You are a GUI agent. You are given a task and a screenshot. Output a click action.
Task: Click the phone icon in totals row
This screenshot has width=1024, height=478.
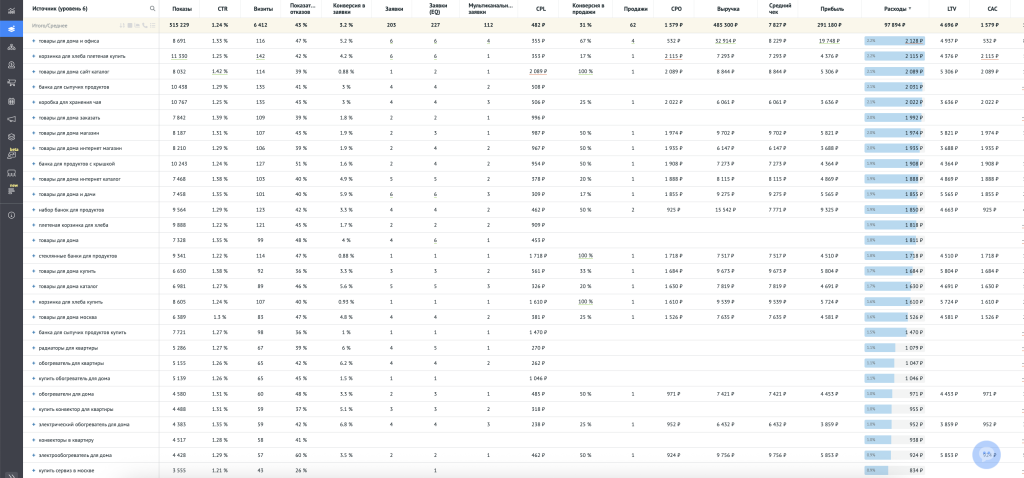point(145,24)
